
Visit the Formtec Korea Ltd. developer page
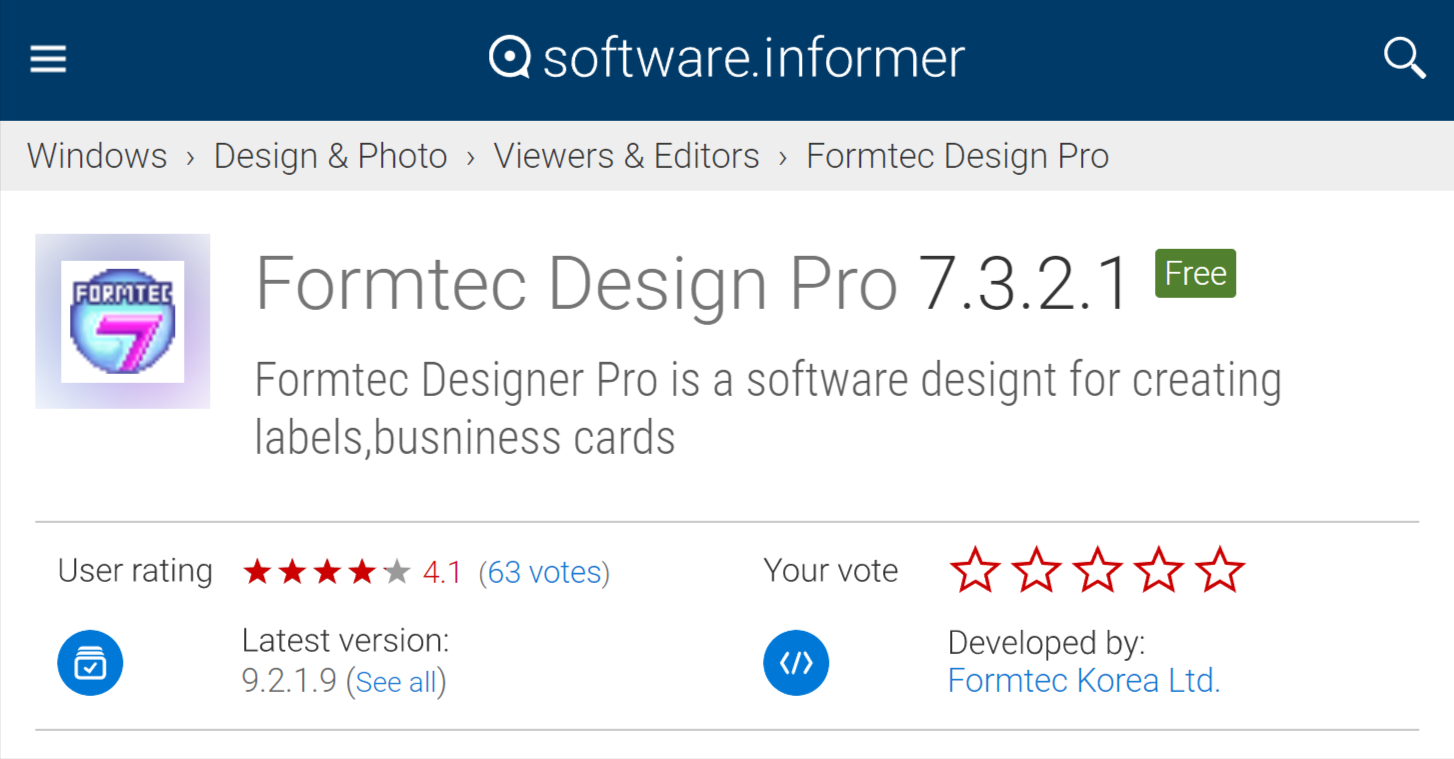(x=1083, y=680)
